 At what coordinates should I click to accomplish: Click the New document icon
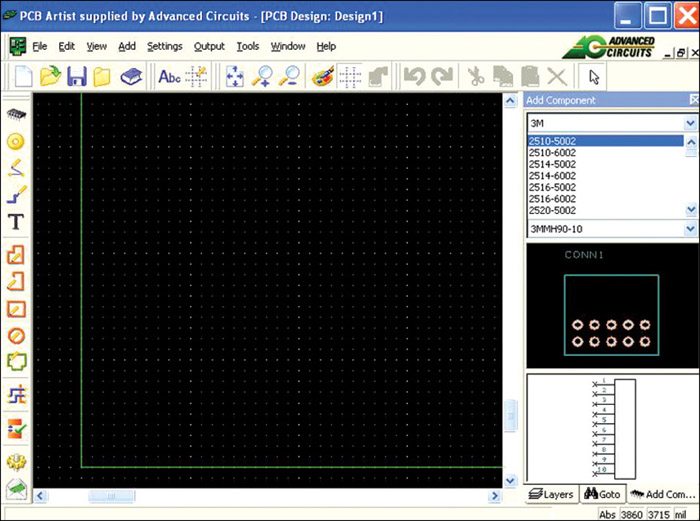point(23,76)
